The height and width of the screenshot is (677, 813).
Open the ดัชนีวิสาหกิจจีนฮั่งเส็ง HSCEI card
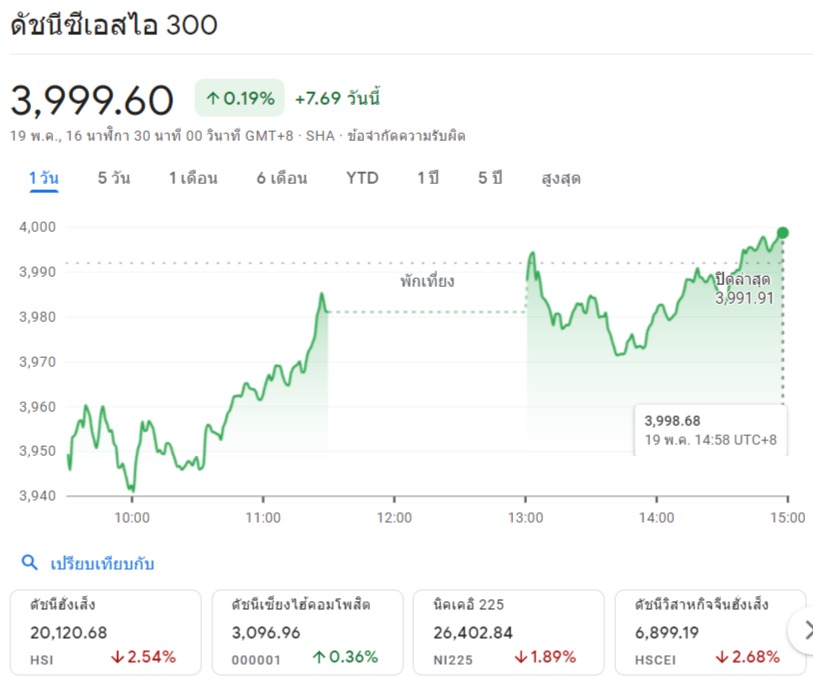tap(710, 631)
